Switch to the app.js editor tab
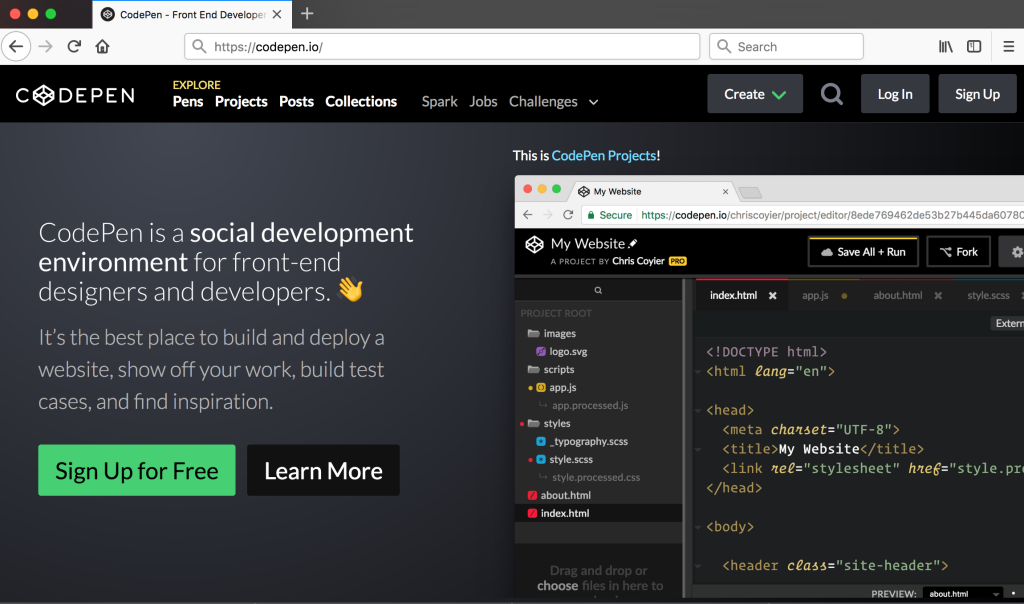1024x604 pixels. pos(815,295)
